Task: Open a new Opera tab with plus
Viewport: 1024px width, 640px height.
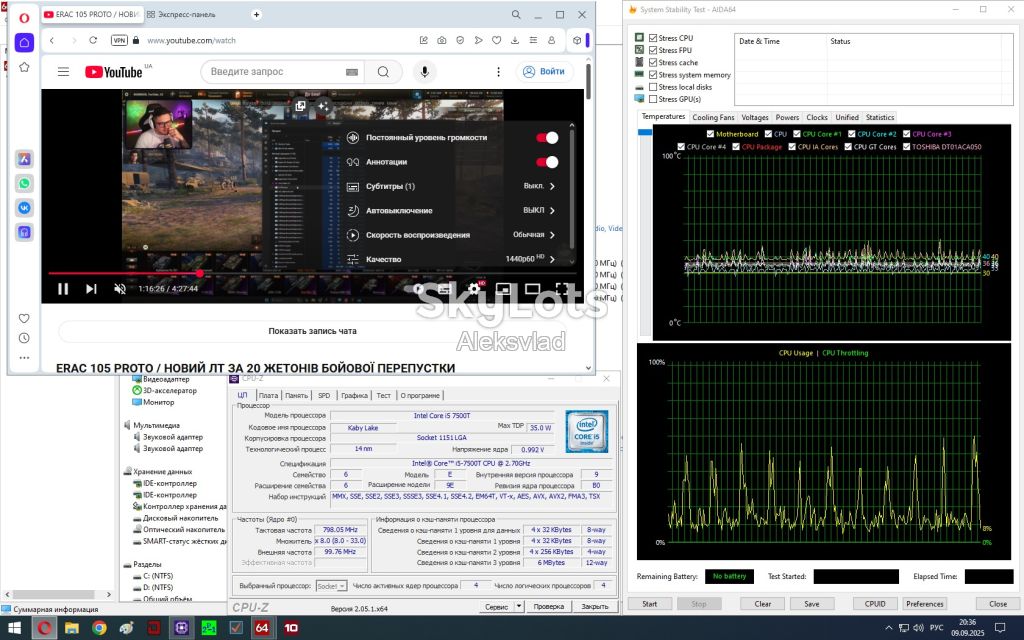Action: point(257,14)
